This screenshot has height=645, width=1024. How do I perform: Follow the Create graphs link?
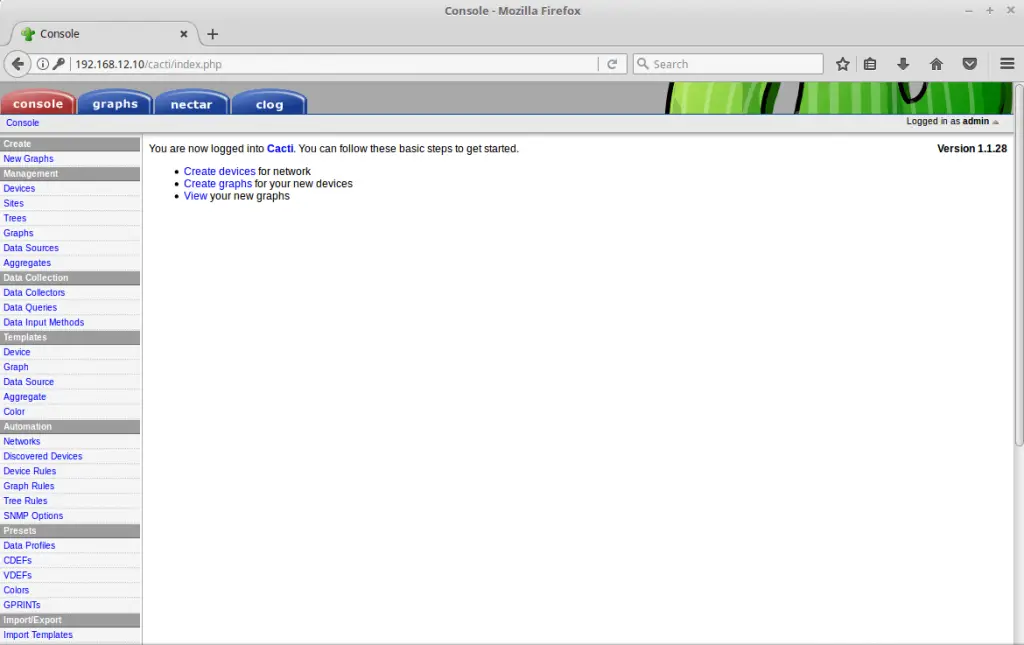pyautogui.click(x=217, y=183)
